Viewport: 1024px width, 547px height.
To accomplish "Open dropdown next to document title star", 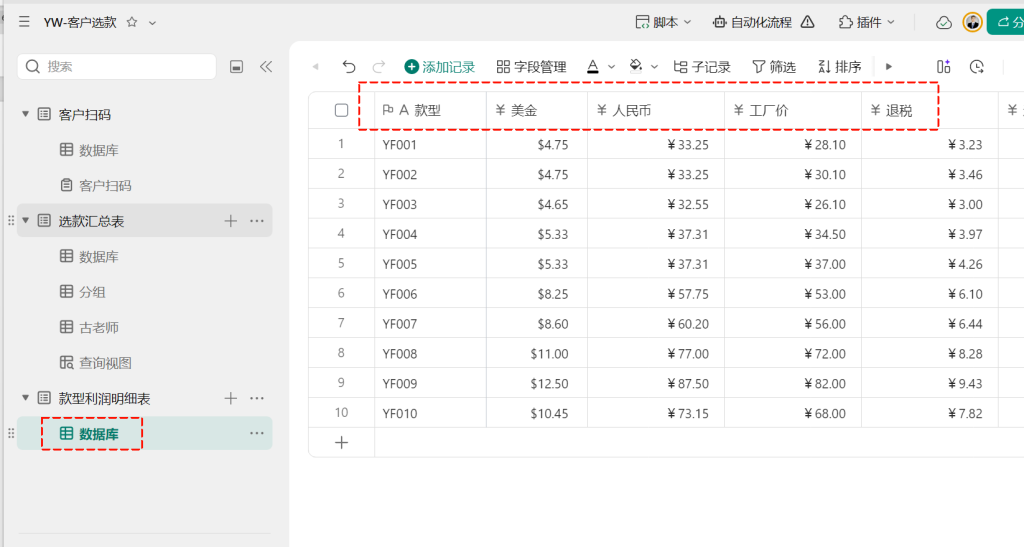I will click(x=152, y=23).
